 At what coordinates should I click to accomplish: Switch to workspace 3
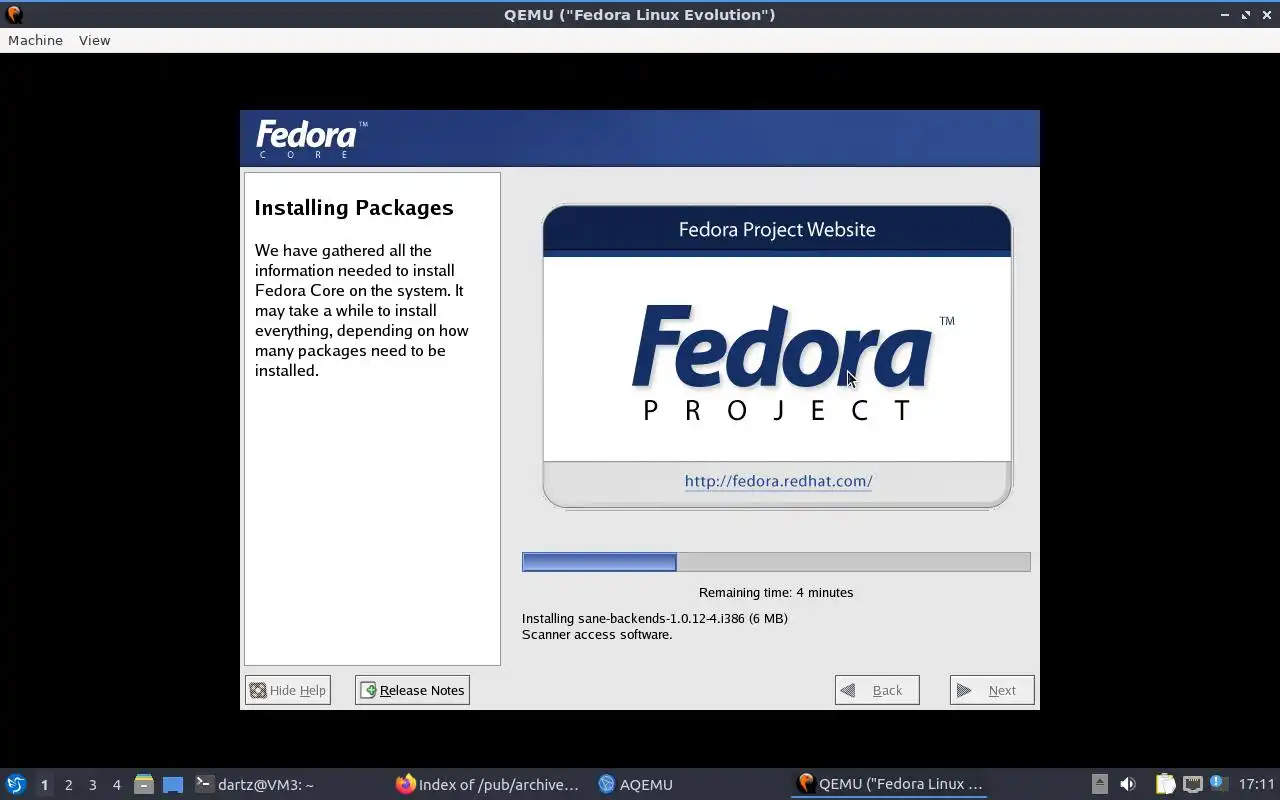click(92, 785)
